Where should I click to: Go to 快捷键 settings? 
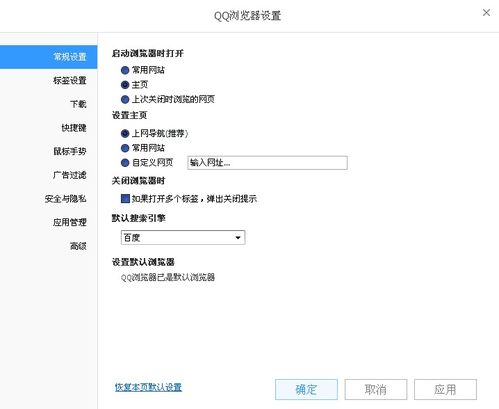(74, 128)
